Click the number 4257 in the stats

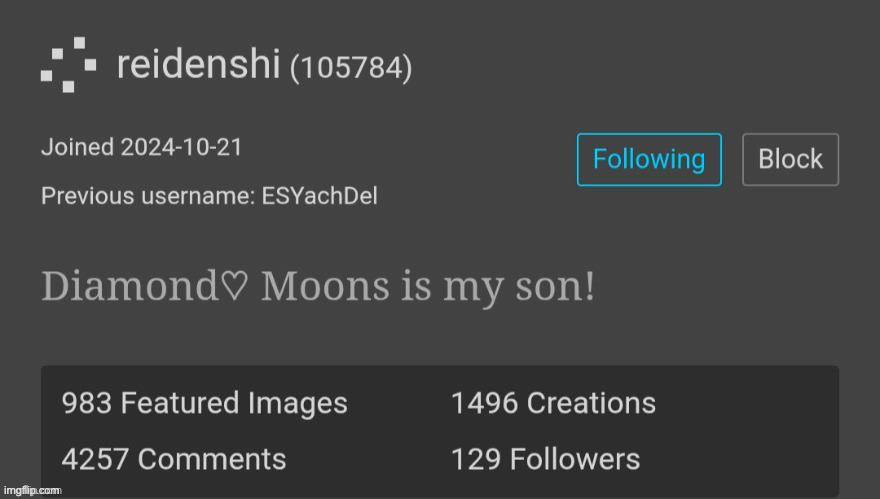pos(95,459)
